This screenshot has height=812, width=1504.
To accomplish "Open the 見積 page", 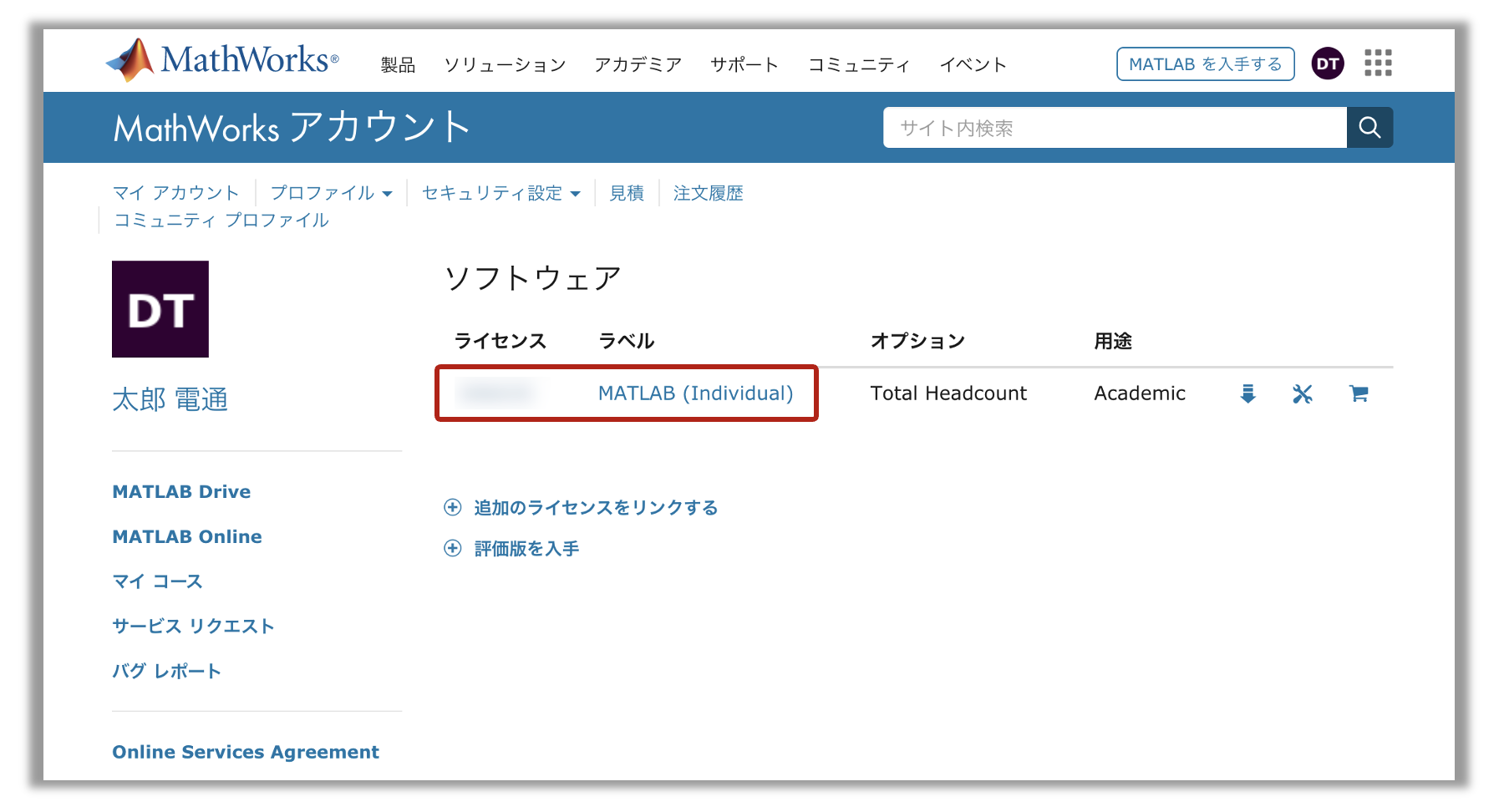I will (627, 193).
